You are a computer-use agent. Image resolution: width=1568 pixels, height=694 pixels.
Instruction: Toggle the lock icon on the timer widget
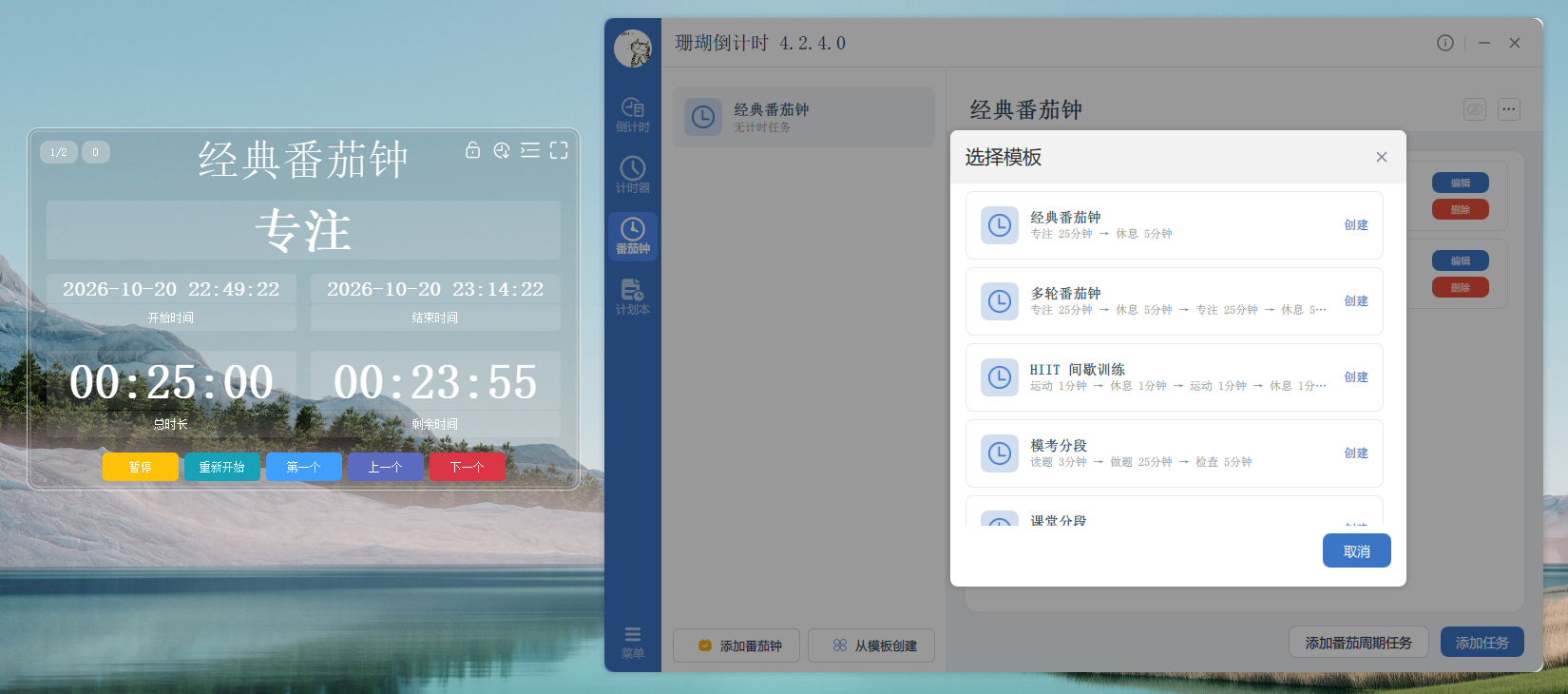[472, 150]
